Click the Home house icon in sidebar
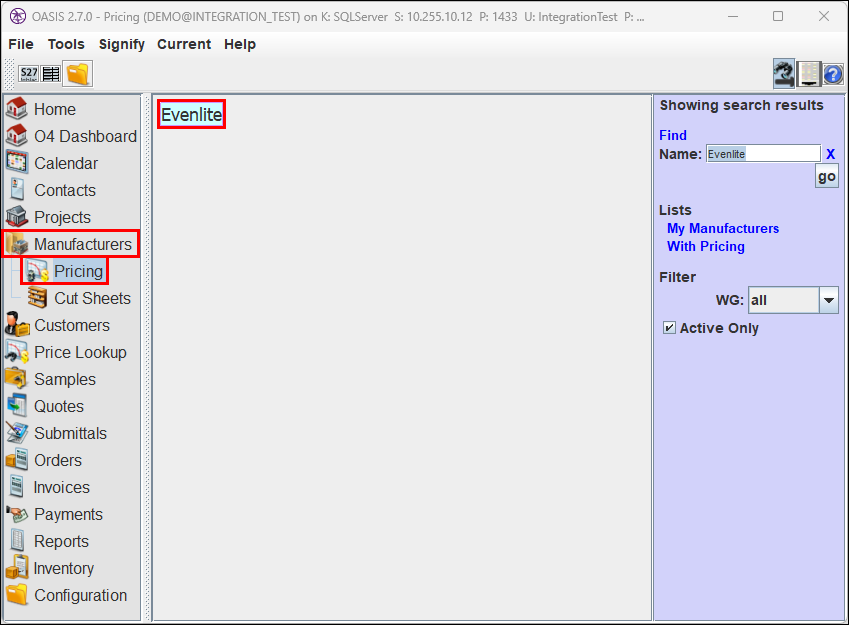 tap(17, 108)
